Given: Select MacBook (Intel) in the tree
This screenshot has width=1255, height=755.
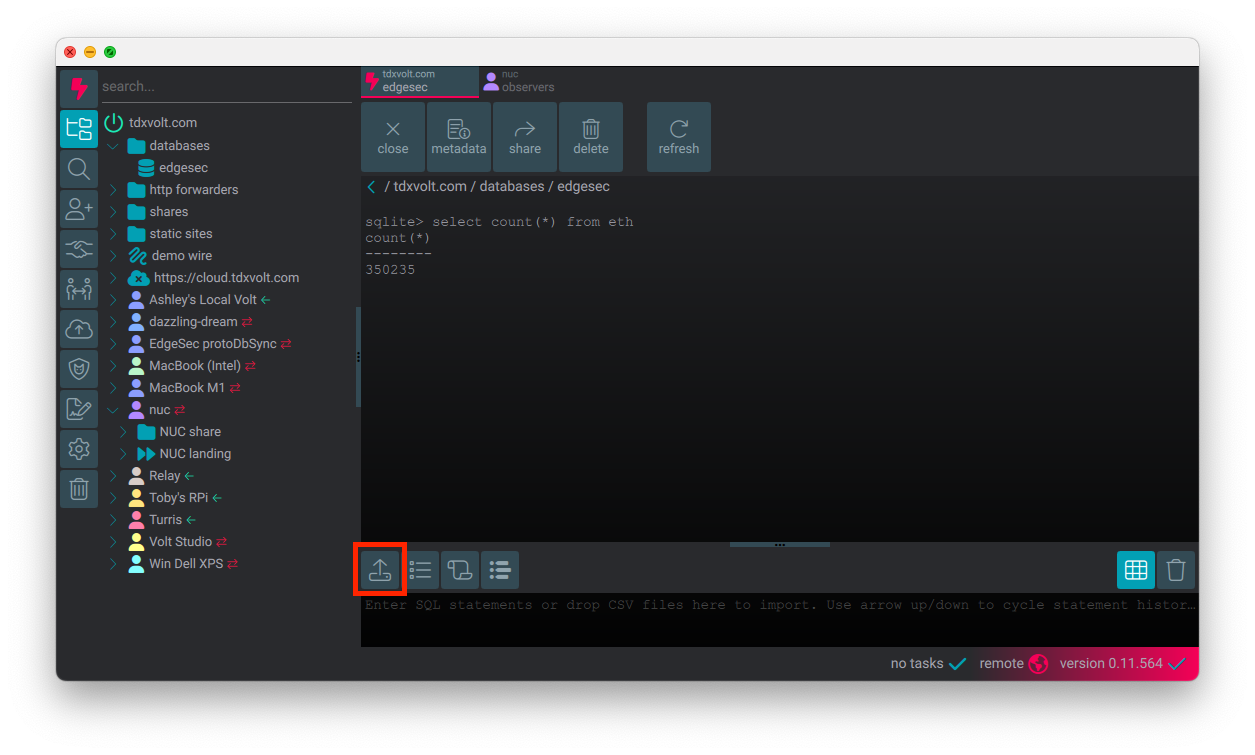Looking at the screenshot, I should (x=195, y=366).
